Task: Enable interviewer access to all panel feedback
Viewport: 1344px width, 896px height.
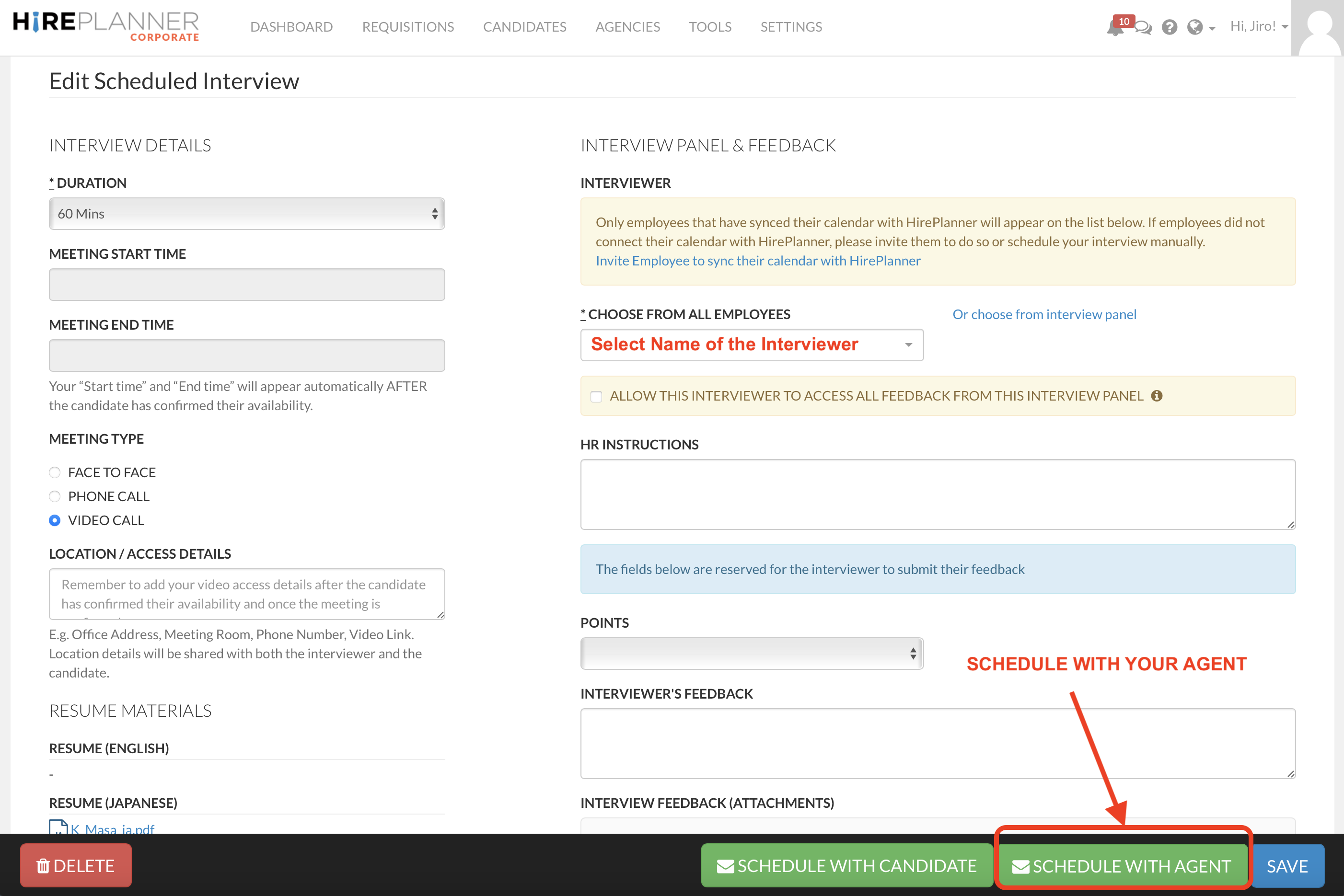Action: coord(596,397)
